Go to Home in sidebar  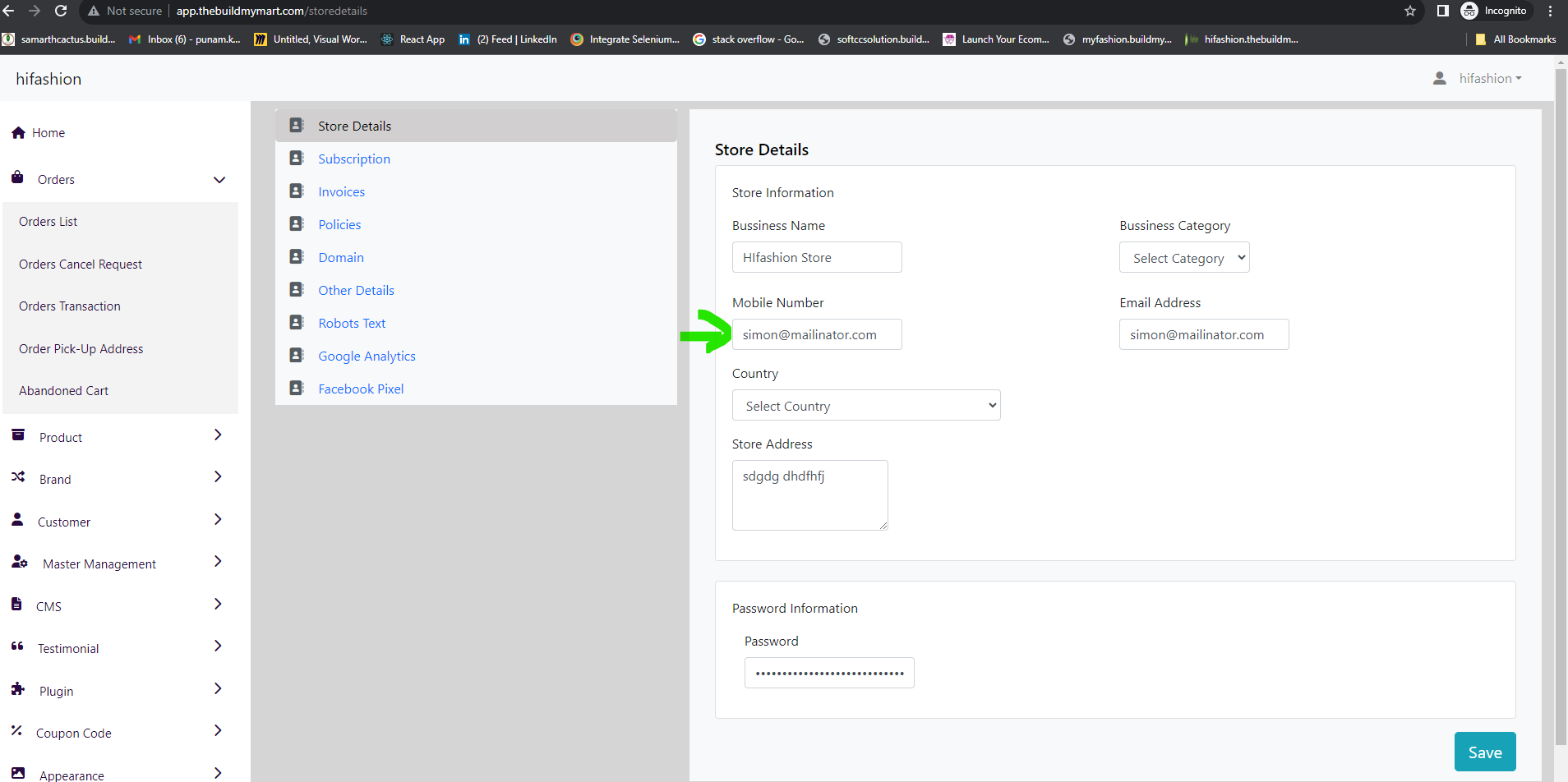48,133
